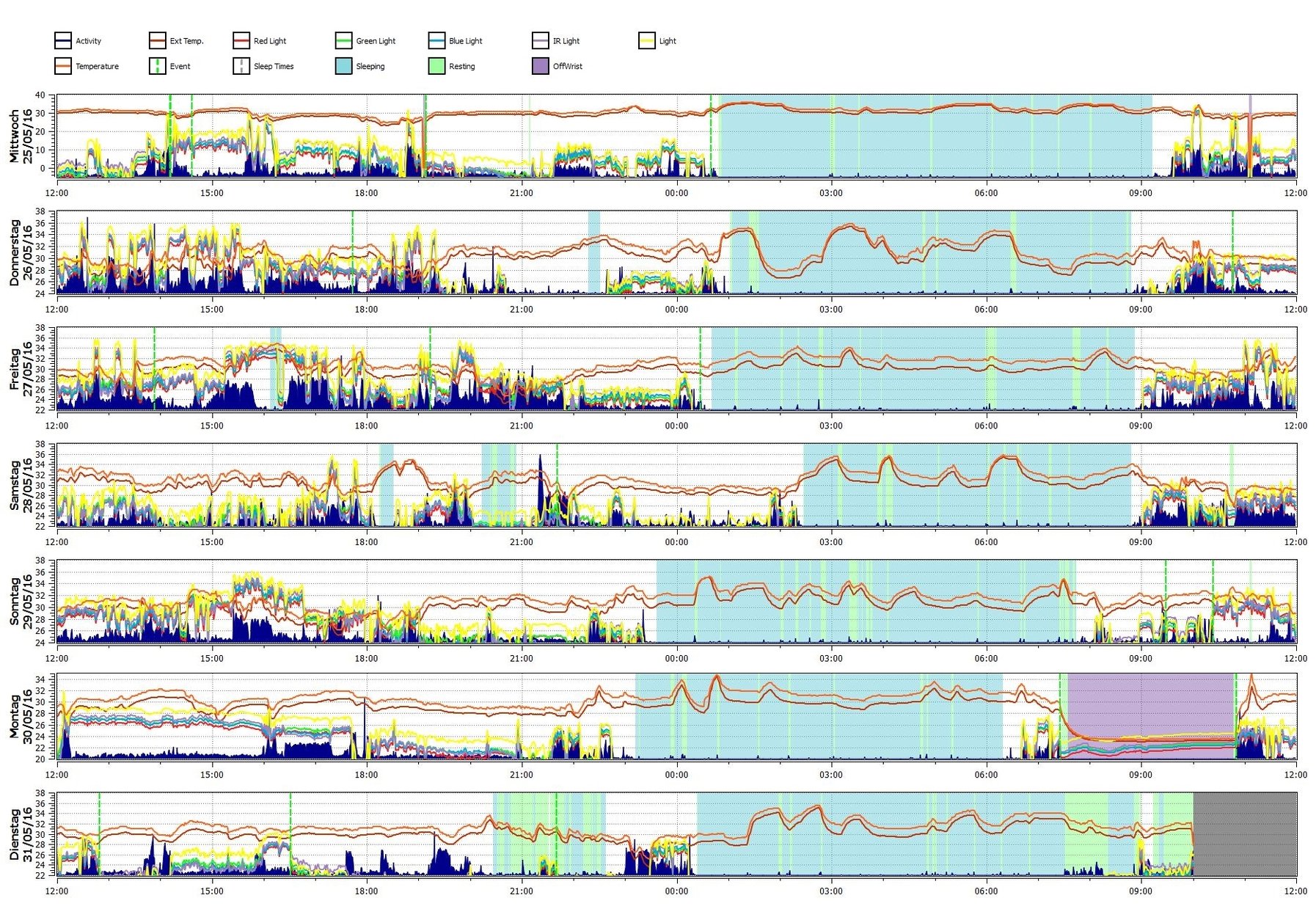
Task: Click the IR Light legend icon
Action: coord(540,40)
